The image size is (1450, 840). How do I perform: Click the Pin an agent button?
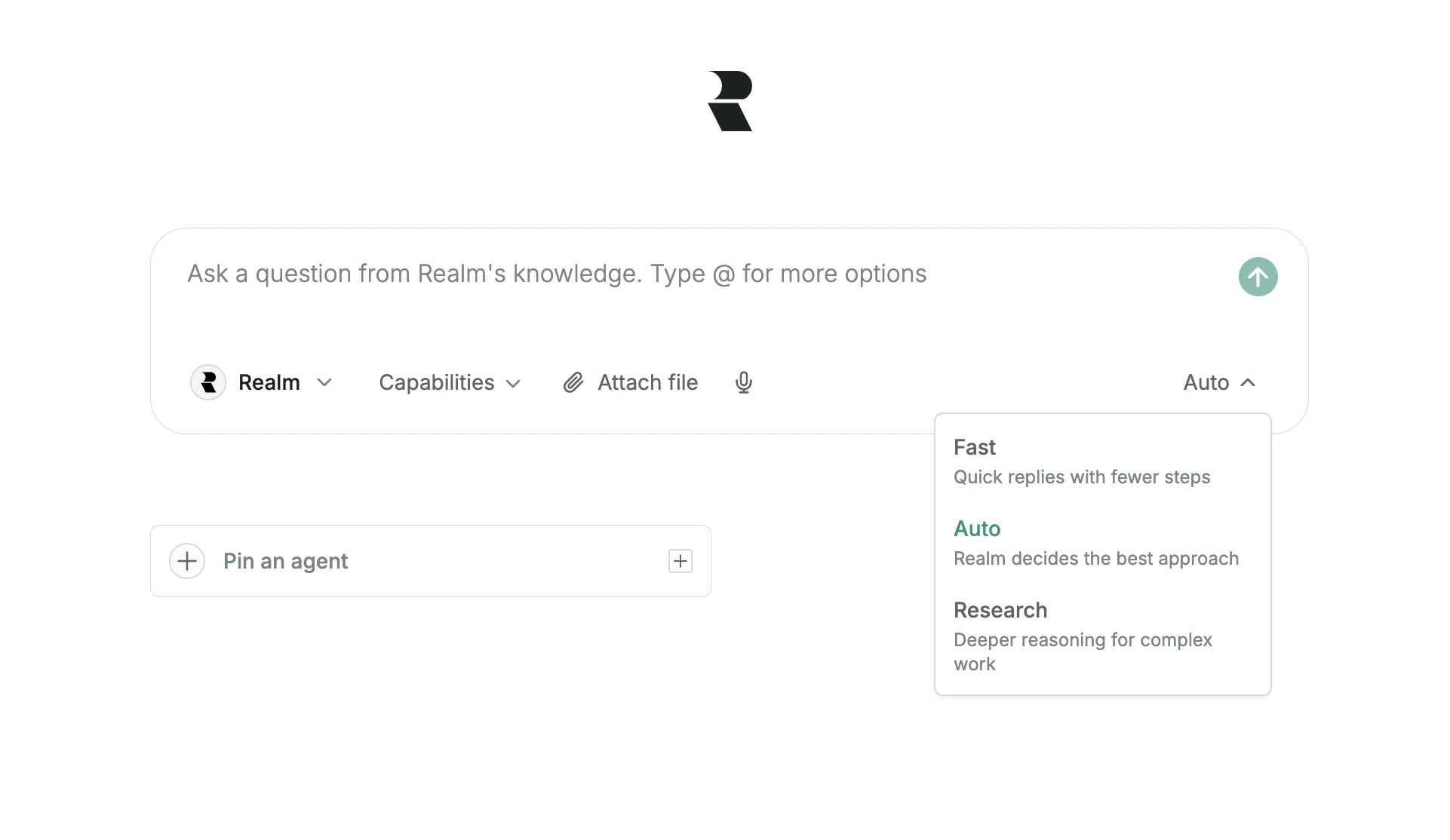click(x=285, y=561)
